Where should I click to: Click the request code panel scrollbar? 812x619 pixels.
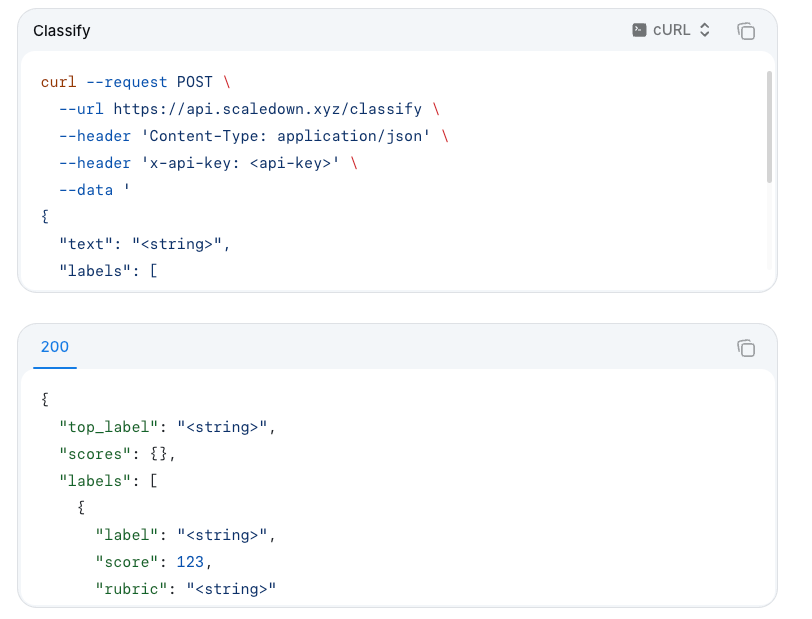point(769,127)
